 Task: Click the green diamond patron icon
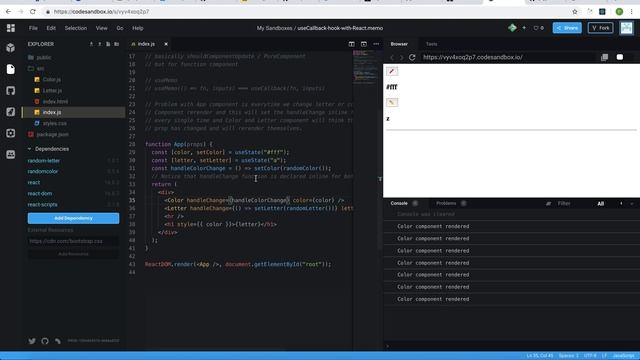point(512,28)
